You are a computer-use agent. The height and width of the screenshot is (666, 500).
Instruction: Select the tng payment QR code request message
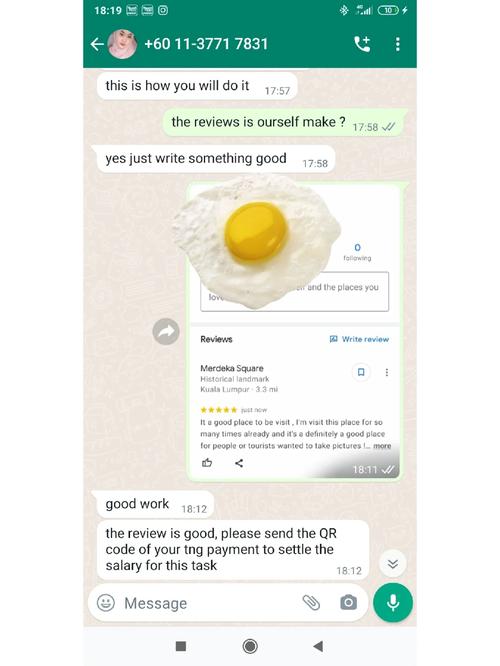pyautogui.click(x=231, y=550)
